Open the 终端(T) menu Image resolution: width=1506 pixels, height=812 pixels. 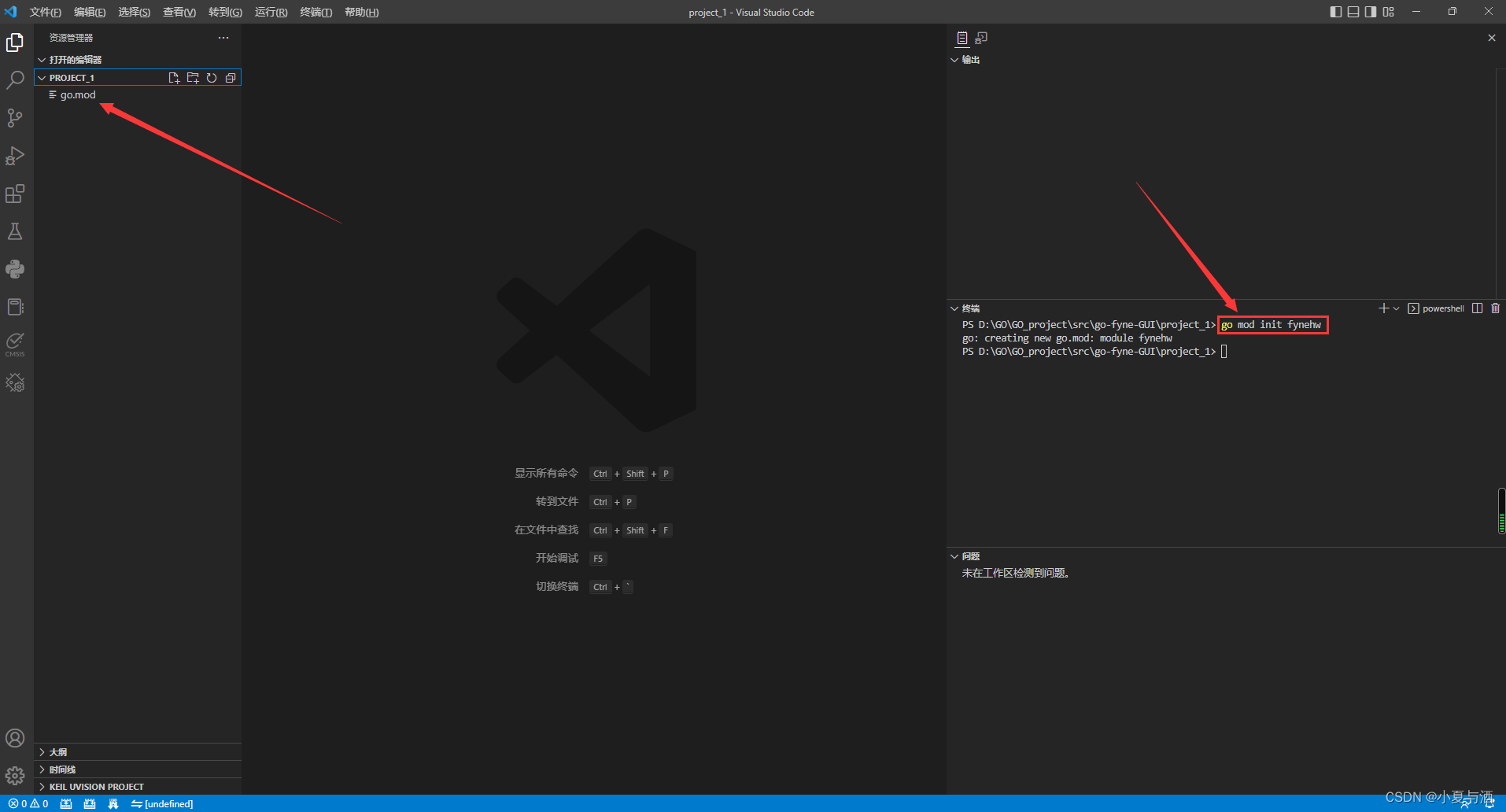point(316,12)
